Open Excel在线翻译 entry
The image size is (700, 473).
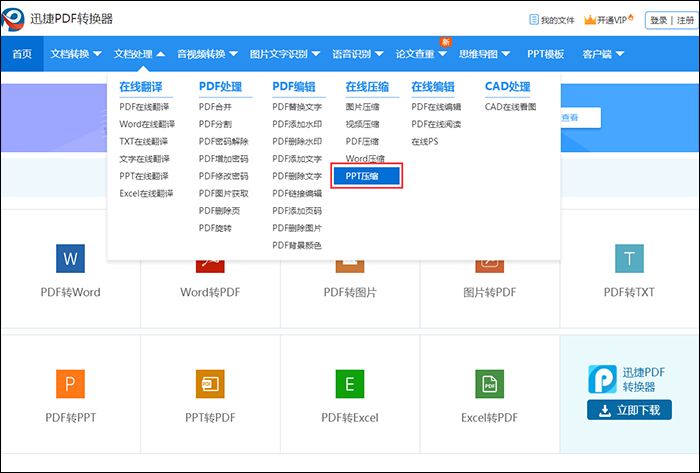point(146,193)
